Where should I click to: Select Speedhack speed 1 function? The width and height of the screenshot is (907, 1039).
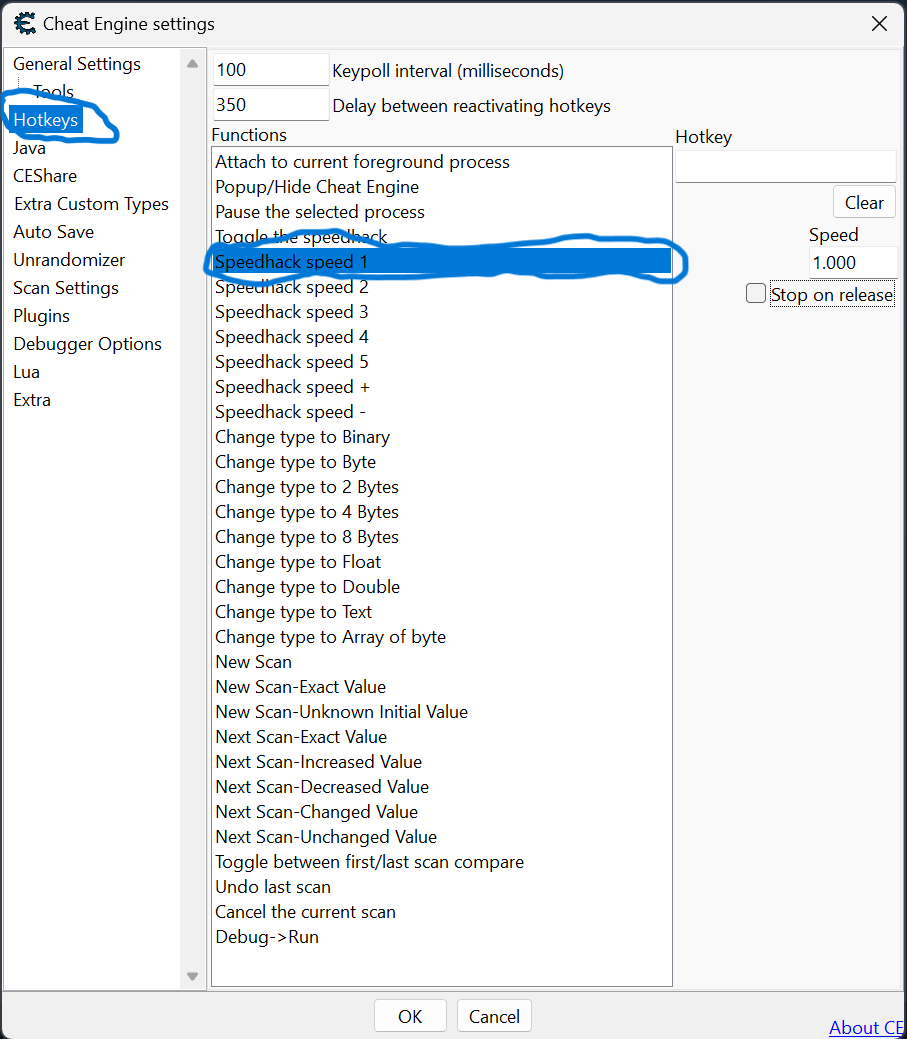(441, 262)
